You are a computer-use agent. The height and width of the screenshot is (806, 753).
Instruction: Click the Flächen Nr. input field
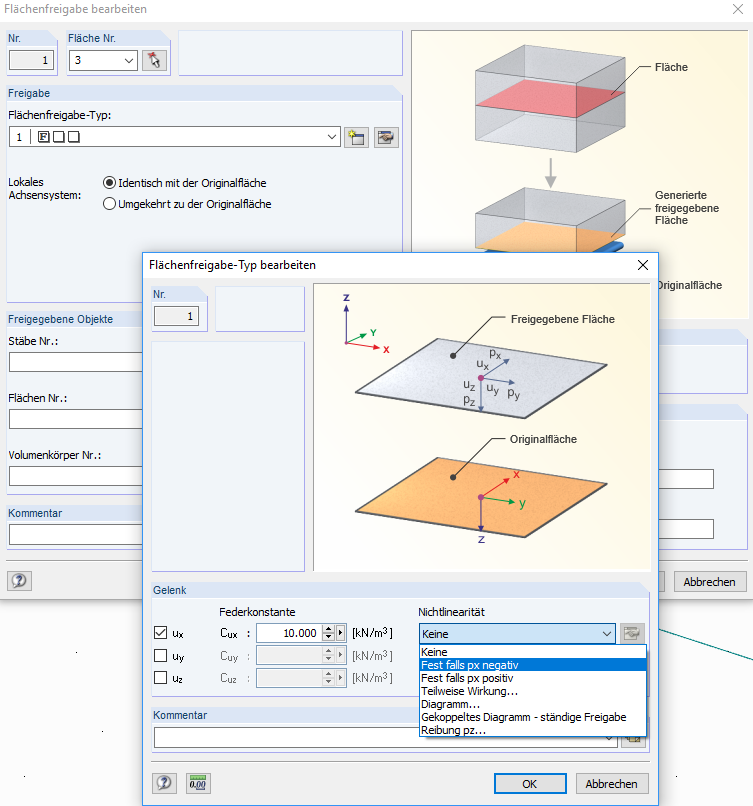76,419
